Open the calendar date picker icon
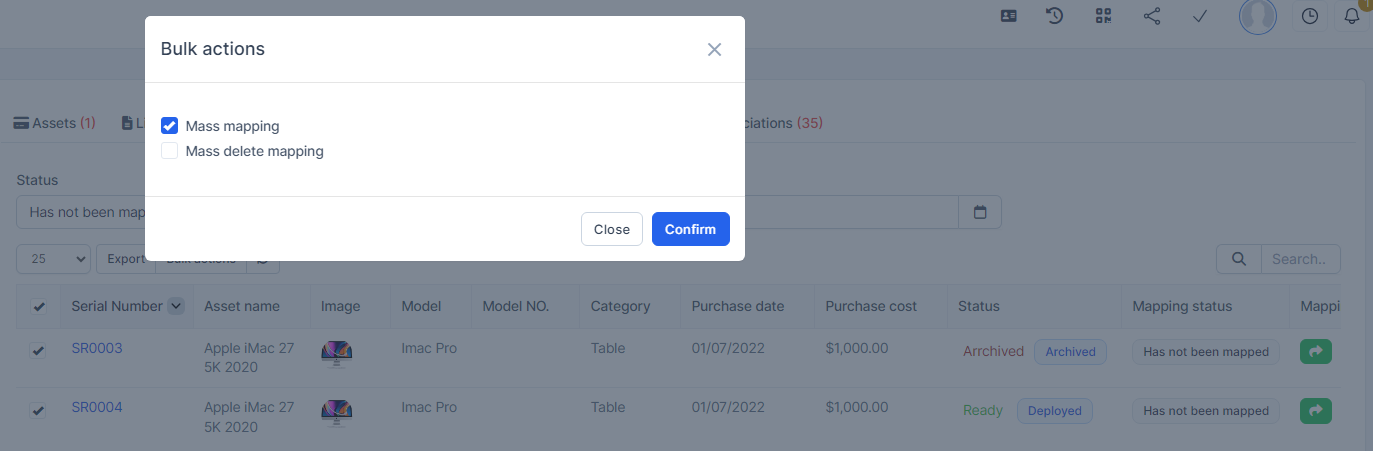 coord(980,212)
